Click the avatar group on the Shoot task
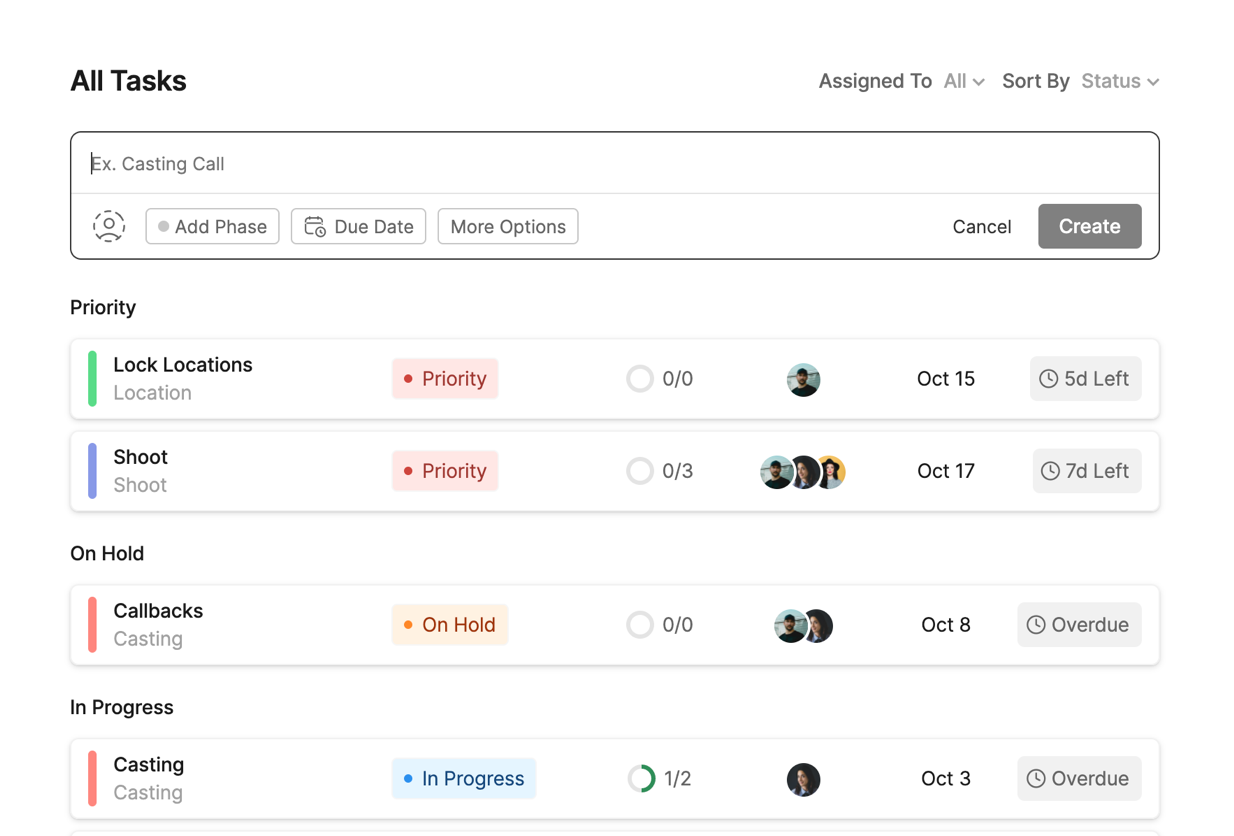 tap(802, 471)
